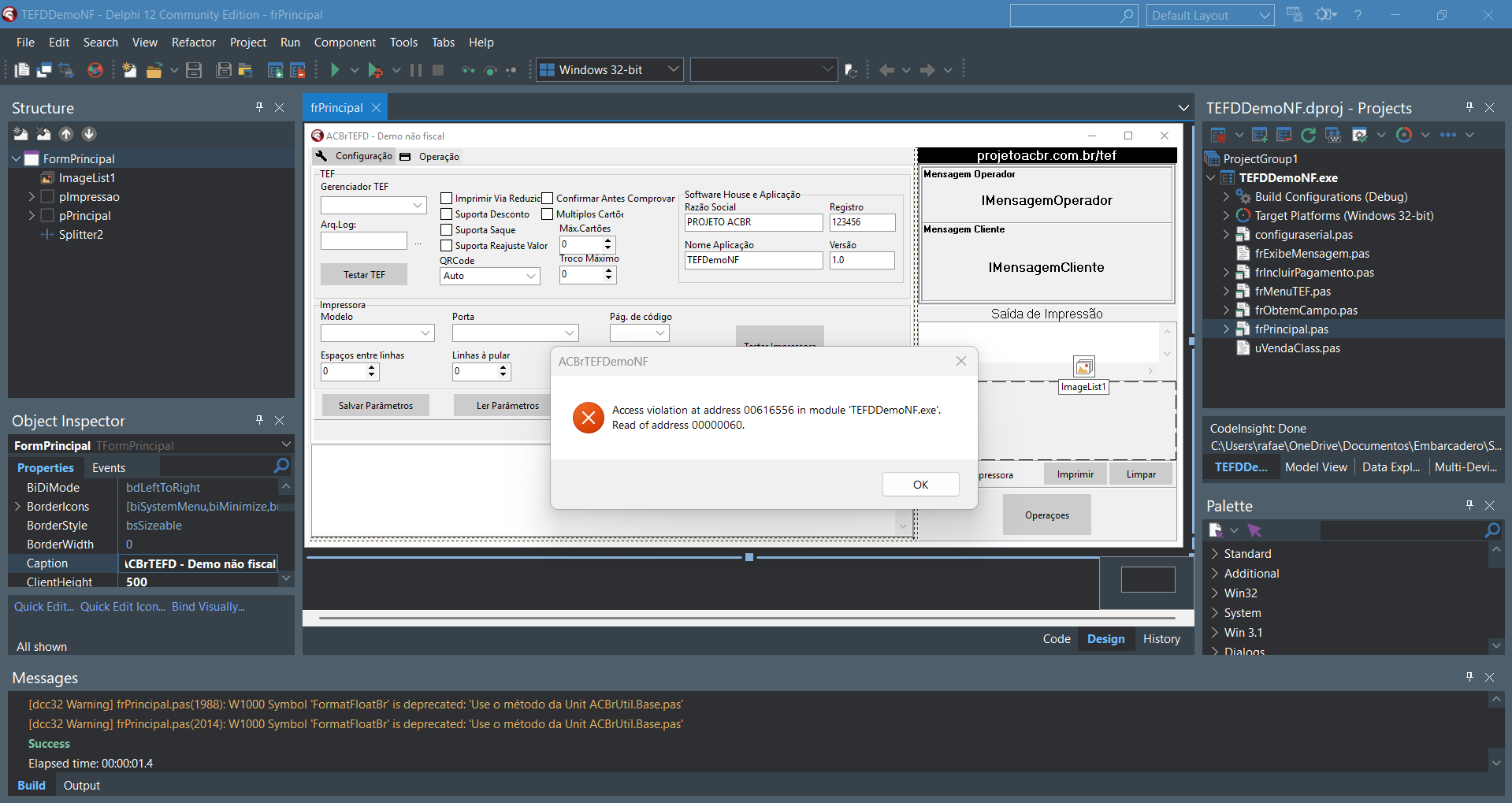Click the Back navigation arrow
Viewport: 1512px width, 803px height.
pyautogui.click(x=886, y=70)
